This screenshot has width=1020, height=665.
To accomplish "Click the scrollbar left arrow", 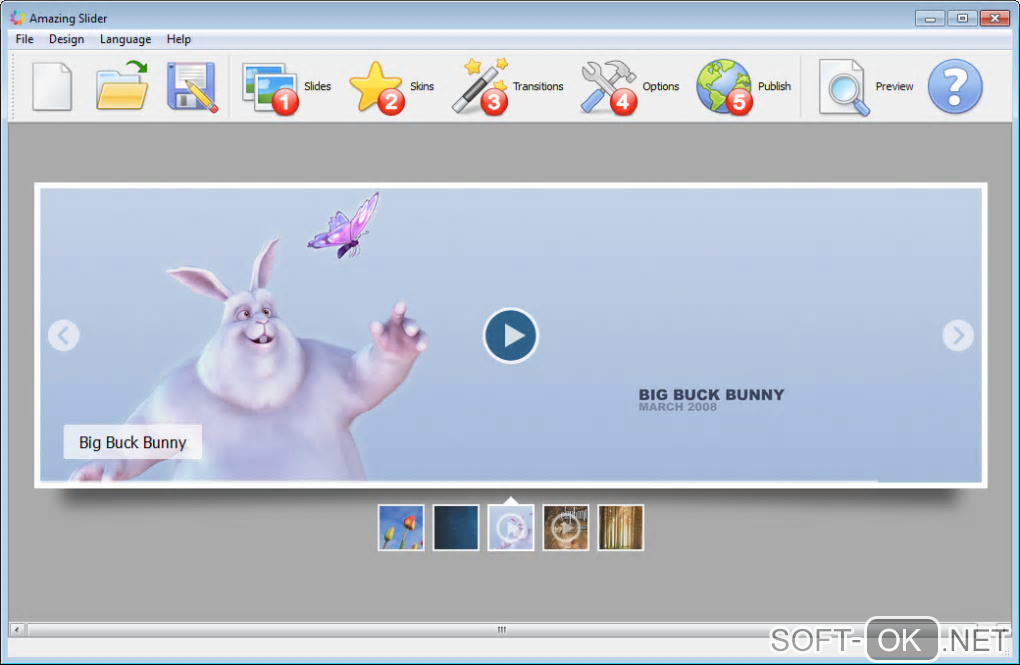I will click(x=17, y=629).
